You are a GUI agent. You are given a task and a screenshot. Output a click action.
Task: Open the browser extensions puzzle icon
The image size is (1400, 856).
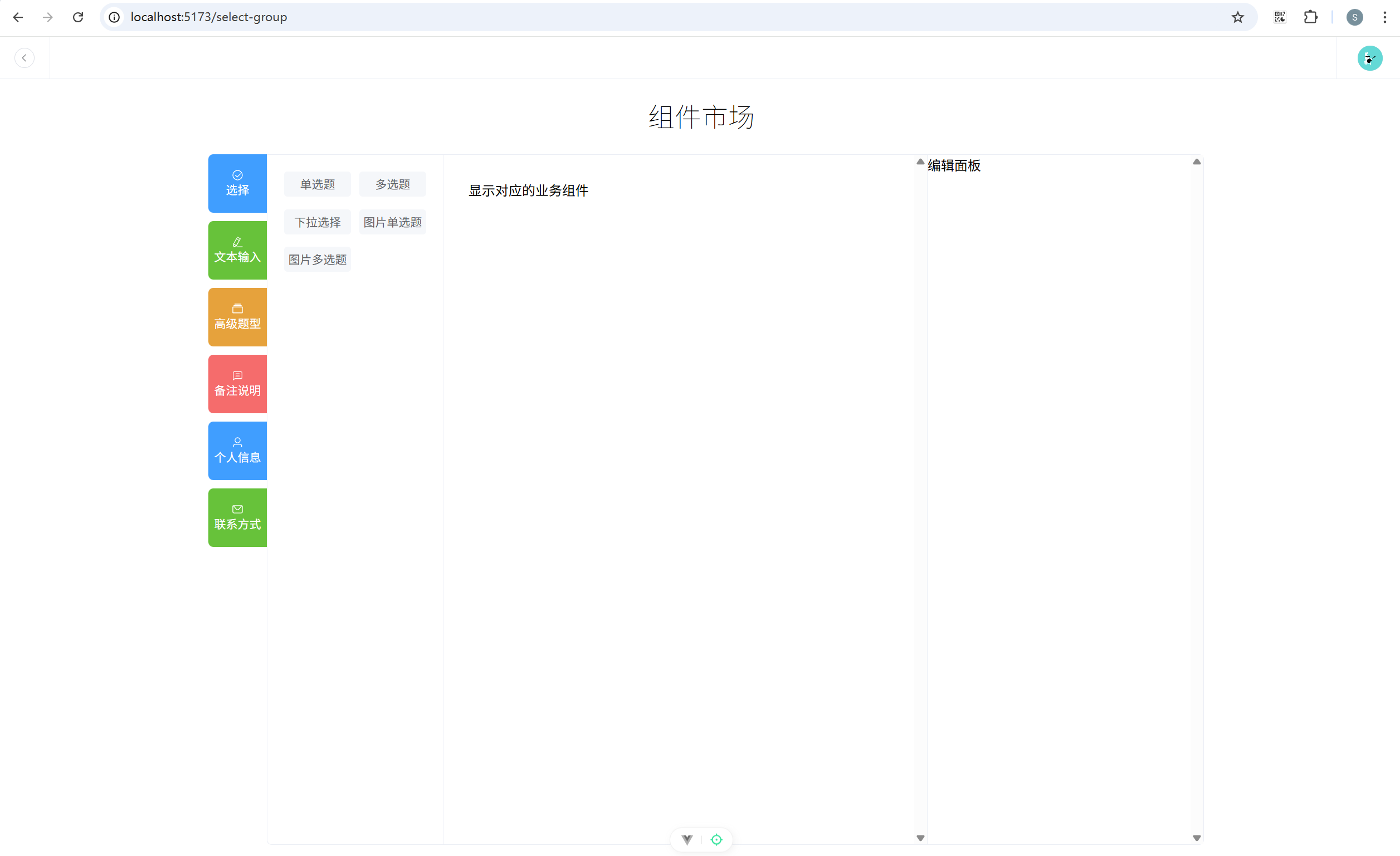(x=1310, y=17)
